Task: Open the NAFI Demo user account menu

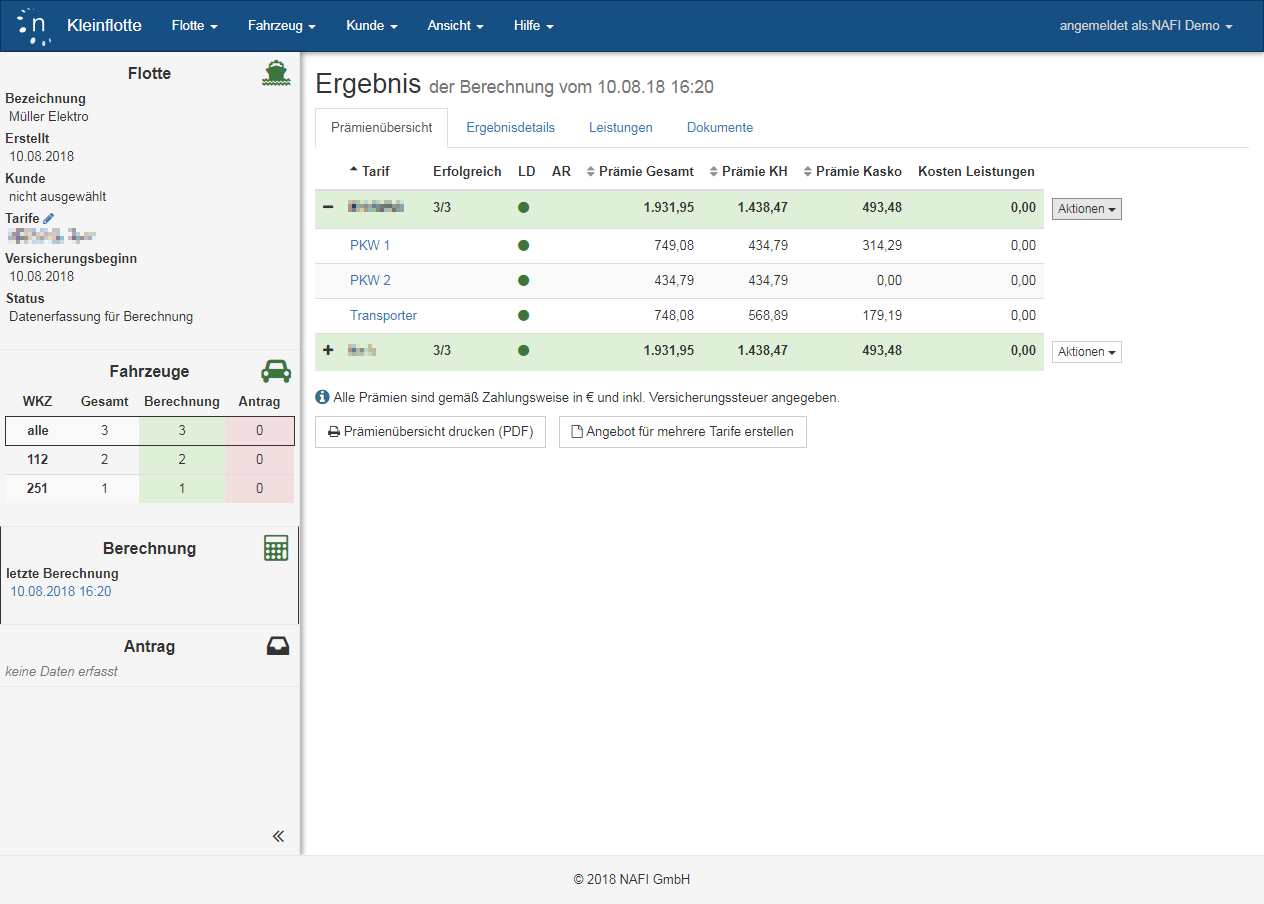Action: (x=1146, y=26)
